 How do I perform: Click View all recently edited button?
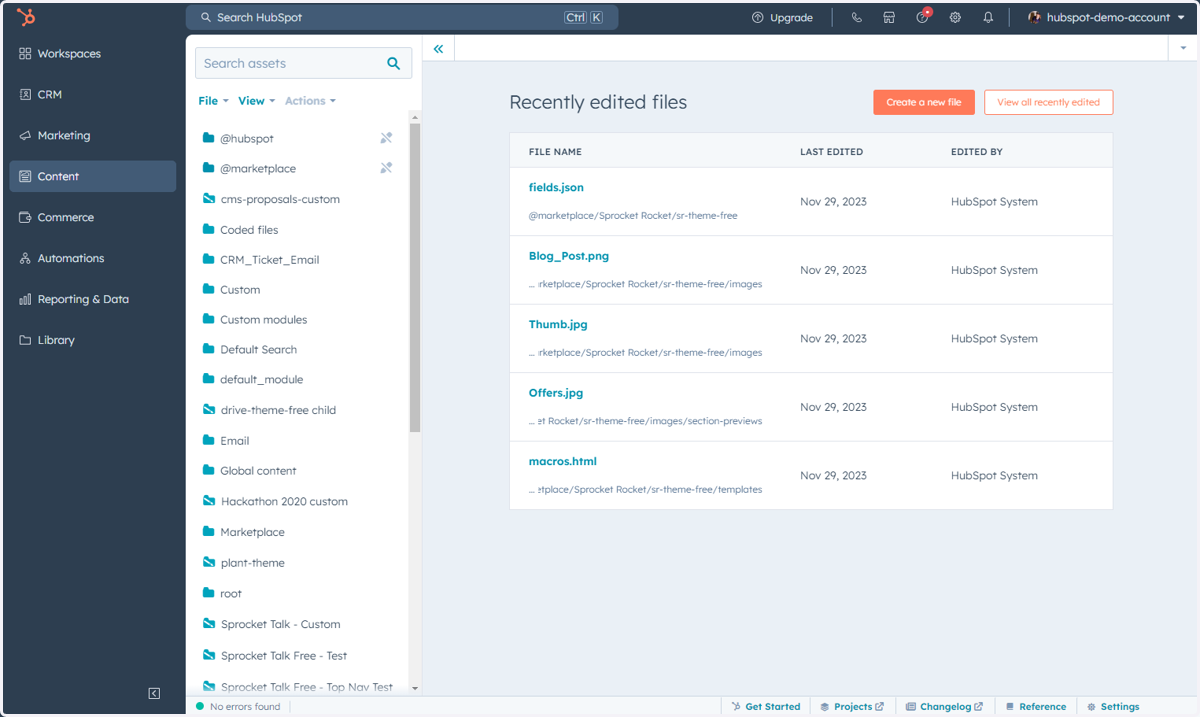coord(1048,102)
